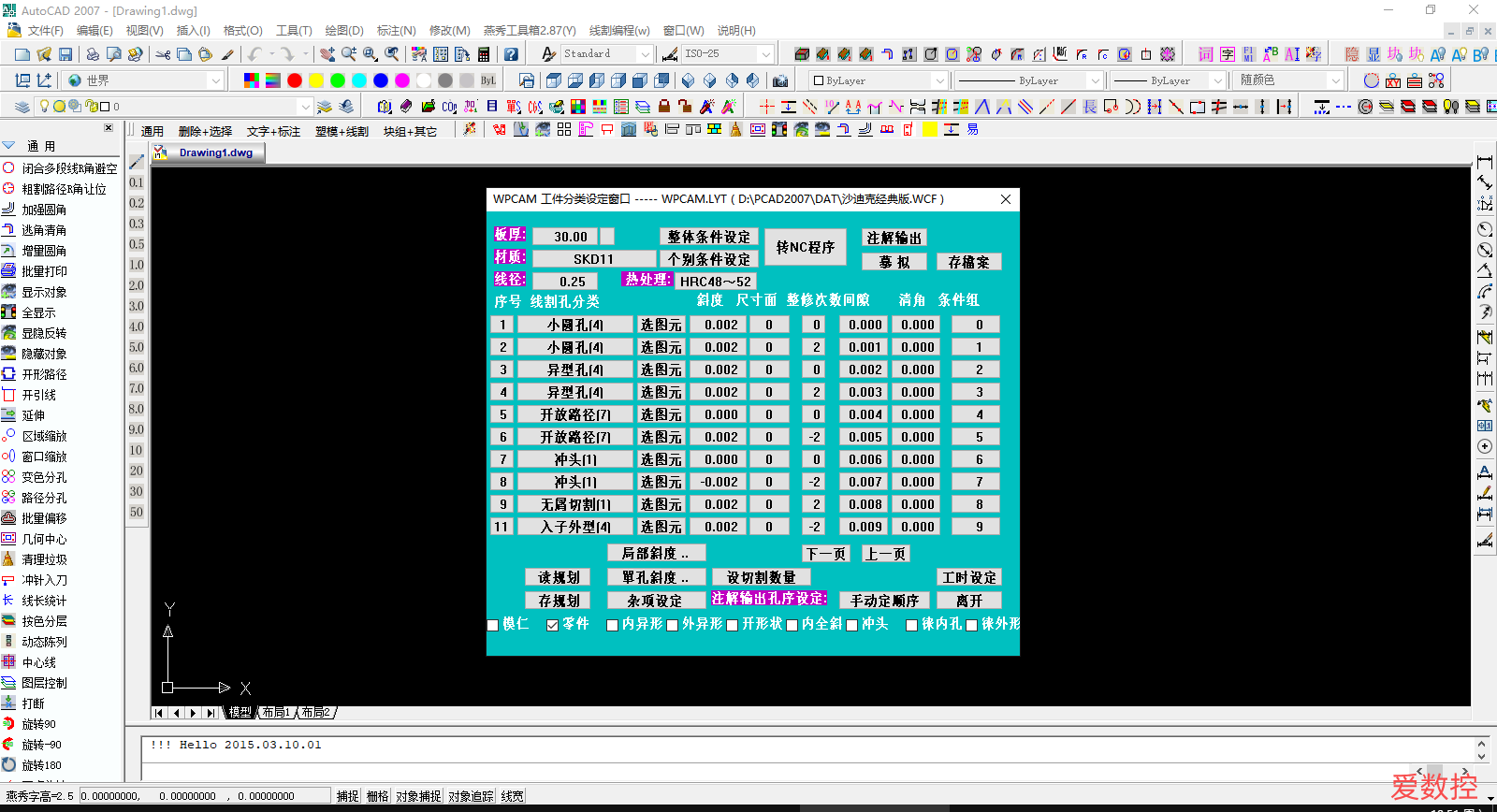Viewport: 1497px width, 812px height.
Task: Open the QuickCalc calculator icon
Action: [x=484, y=54]
